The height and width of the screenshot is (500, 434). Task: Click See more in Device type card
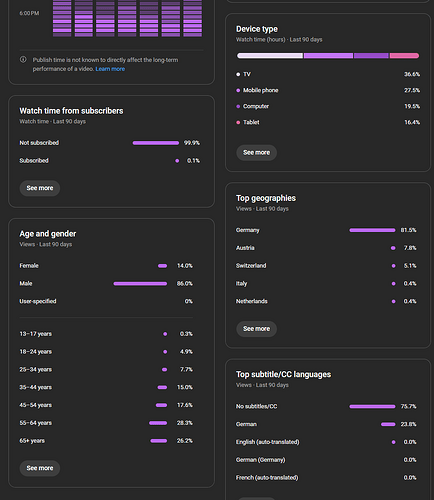tap(256, 153)
